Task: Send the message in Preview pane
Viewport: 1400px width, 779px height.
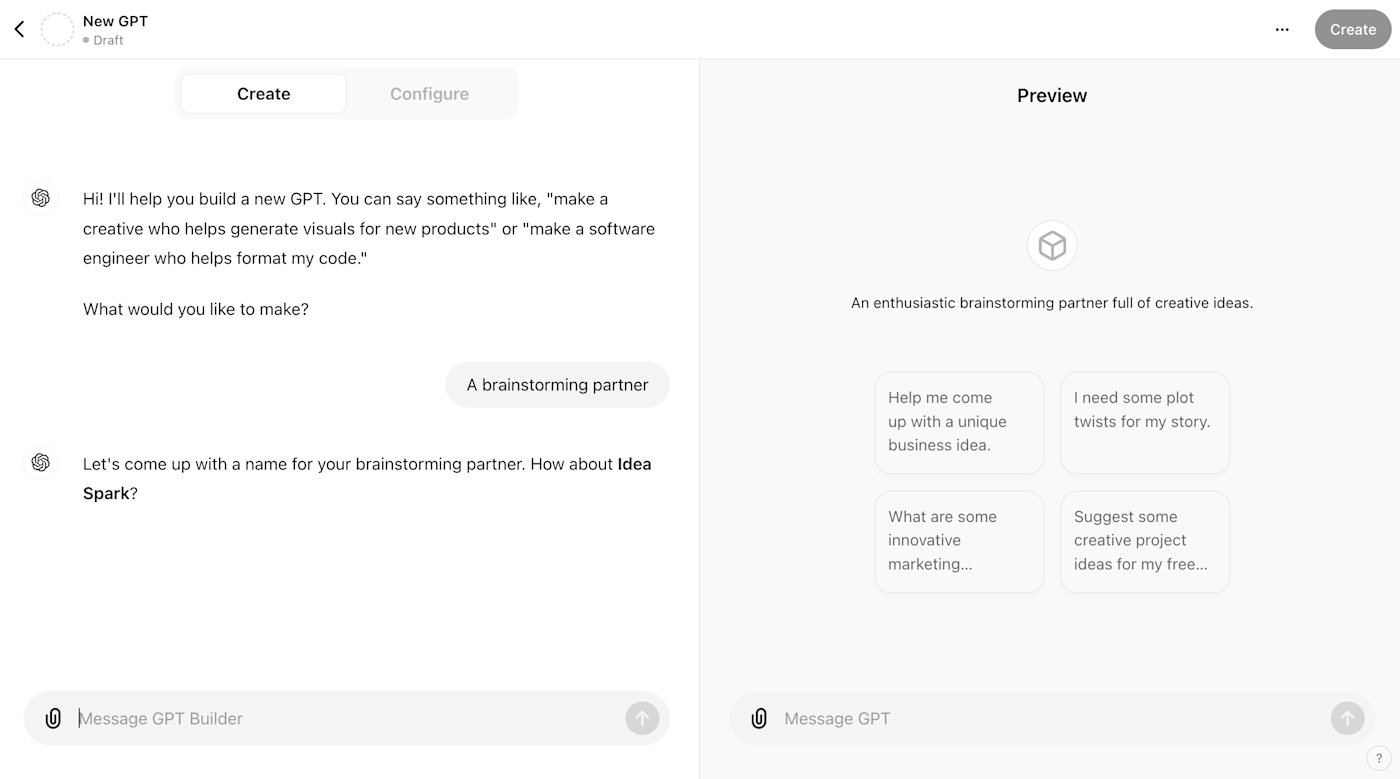Action: [1347, 718]
